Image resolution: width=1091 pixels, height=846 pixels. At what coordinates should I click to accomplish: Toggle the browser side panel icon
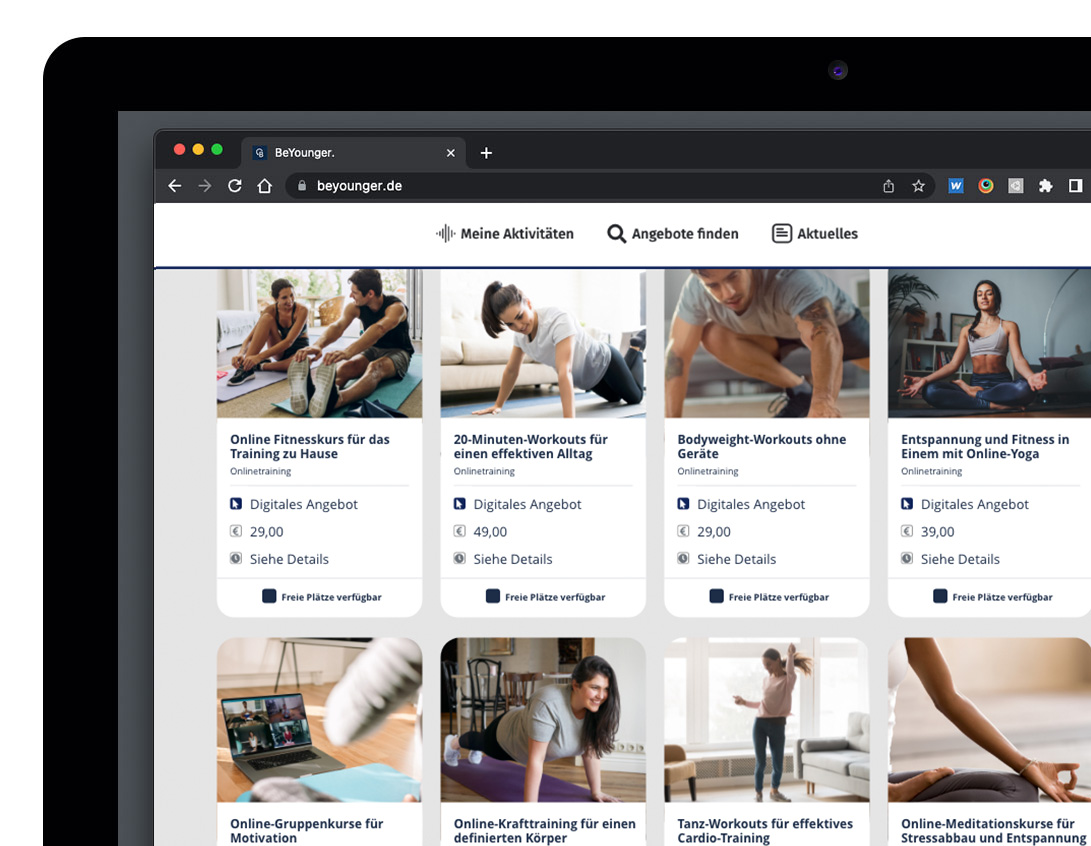point(1076,186)
